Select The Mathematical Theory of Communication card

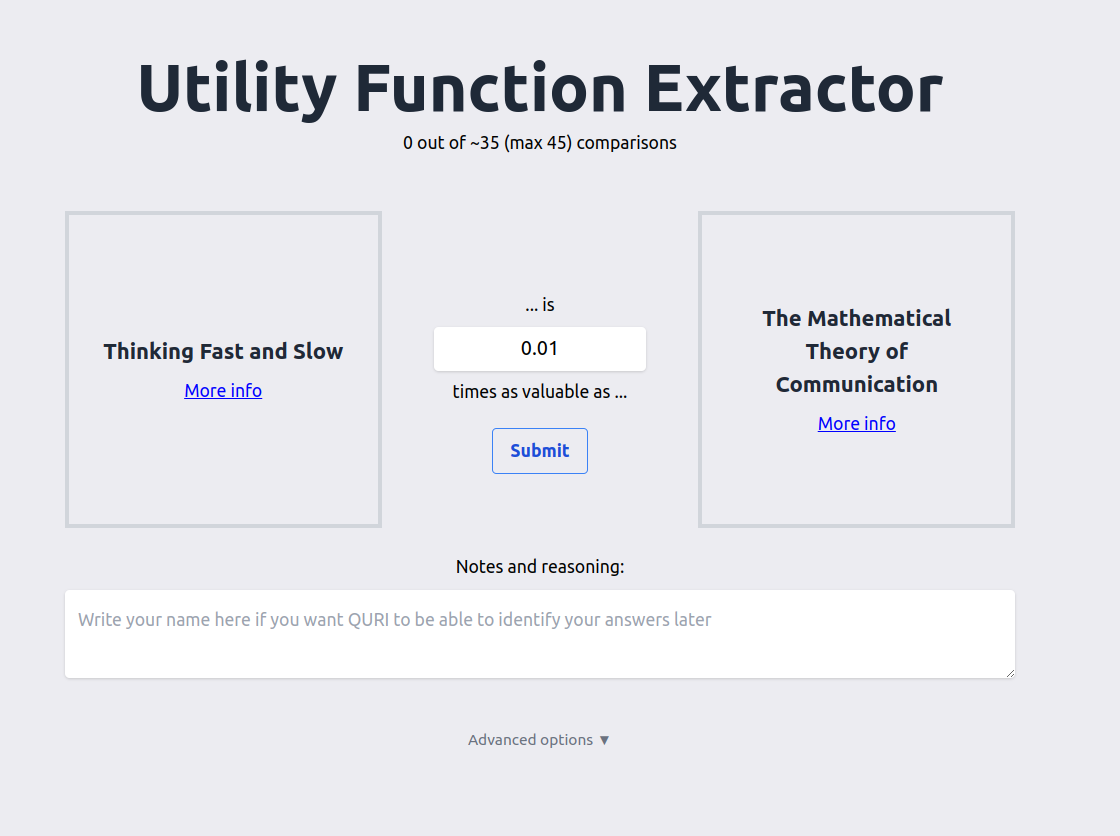[x=856, y=369]
